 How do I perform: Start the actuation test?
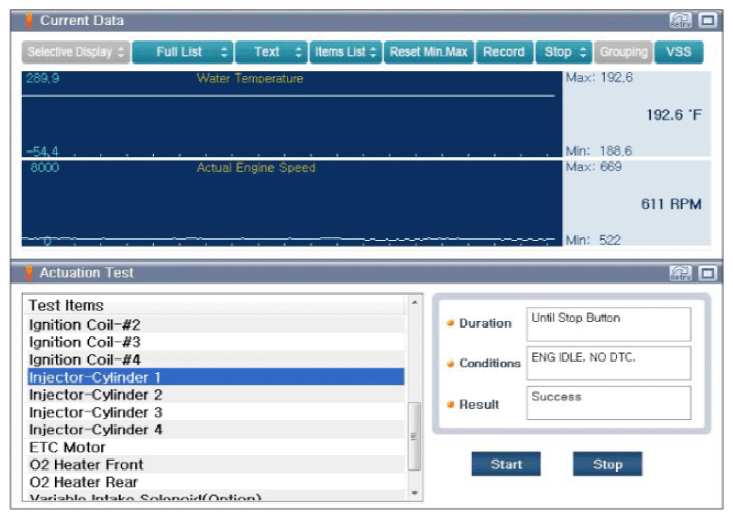point(506,464)
